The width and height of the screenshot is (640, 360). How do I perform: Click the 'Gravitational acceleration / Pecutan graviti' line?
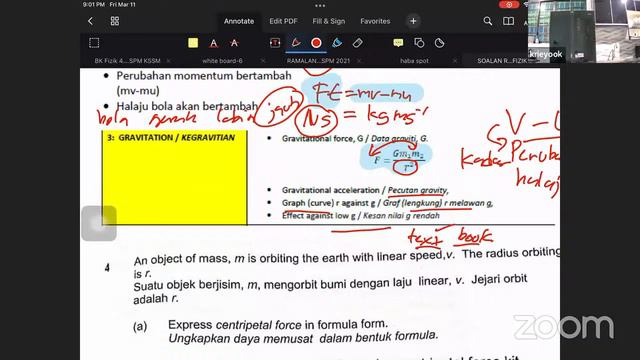(365, 190)
